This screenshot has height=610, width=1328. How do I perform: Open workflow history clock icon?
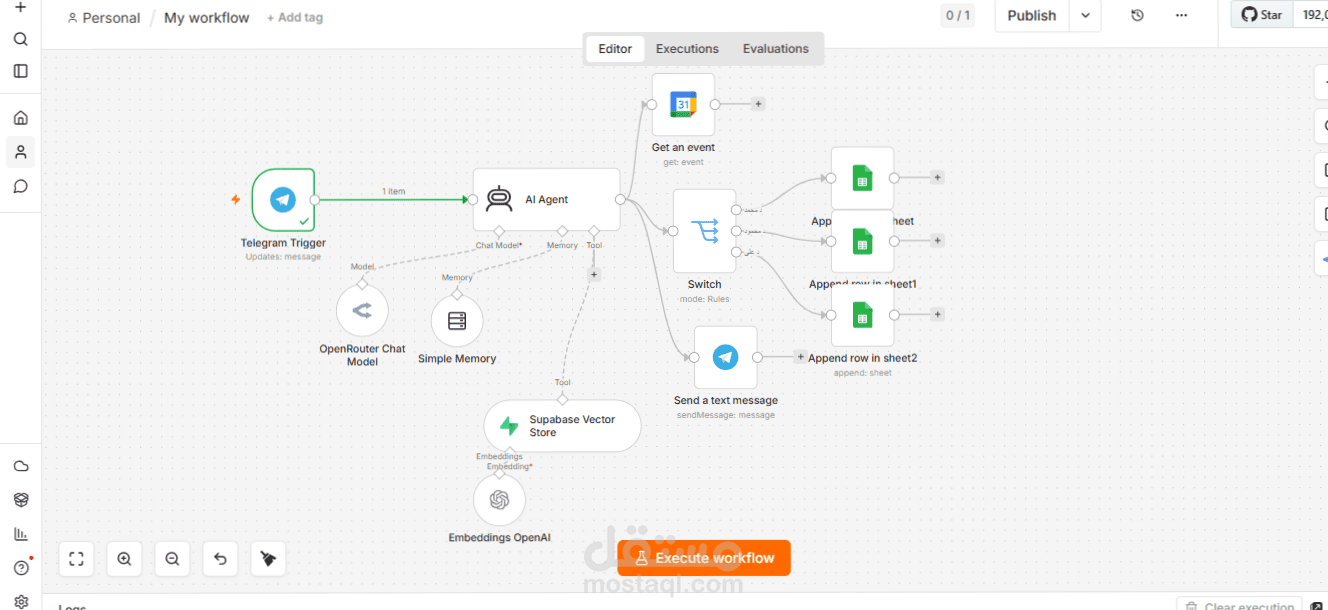click(x=1137, y=15)
